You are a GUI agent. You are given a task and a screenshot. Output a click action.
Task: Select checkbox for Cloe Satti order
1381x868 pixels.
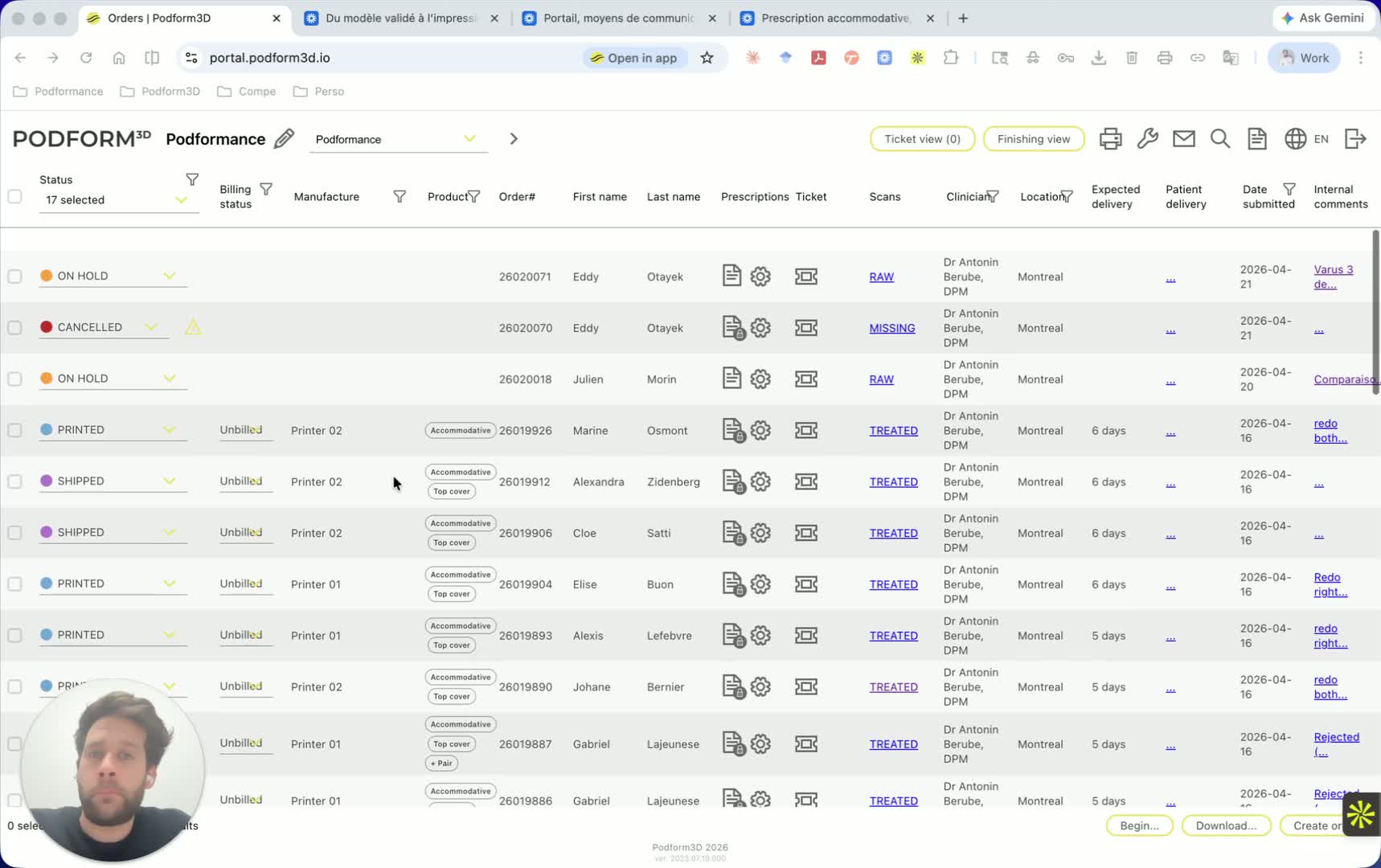[x=14, y=533]
